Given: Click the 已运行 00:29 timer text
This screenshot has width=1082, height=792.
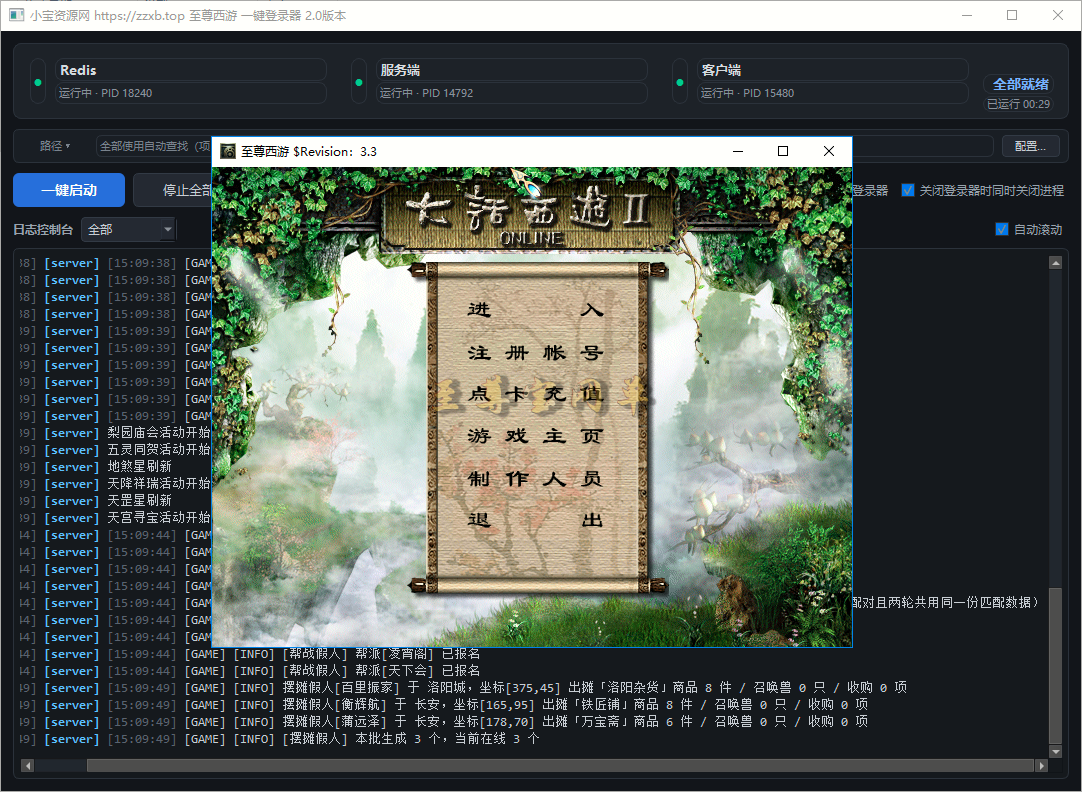Looking at the screenshot, I should [x=1019, y=104].
